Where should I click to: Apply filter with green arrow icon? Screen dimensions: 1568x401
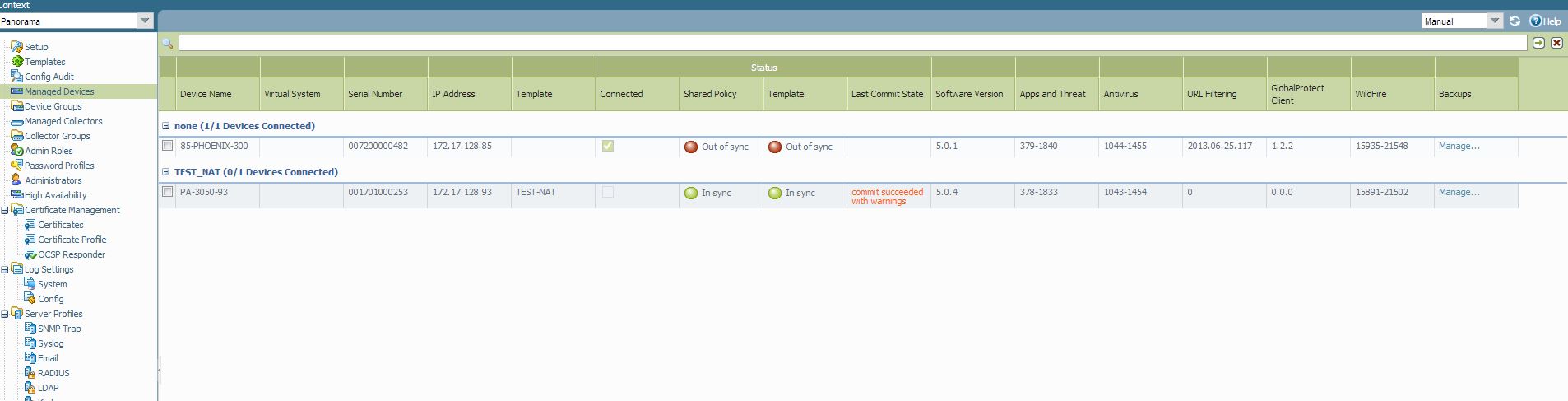pyautogui.click(x=1538, y=43)
